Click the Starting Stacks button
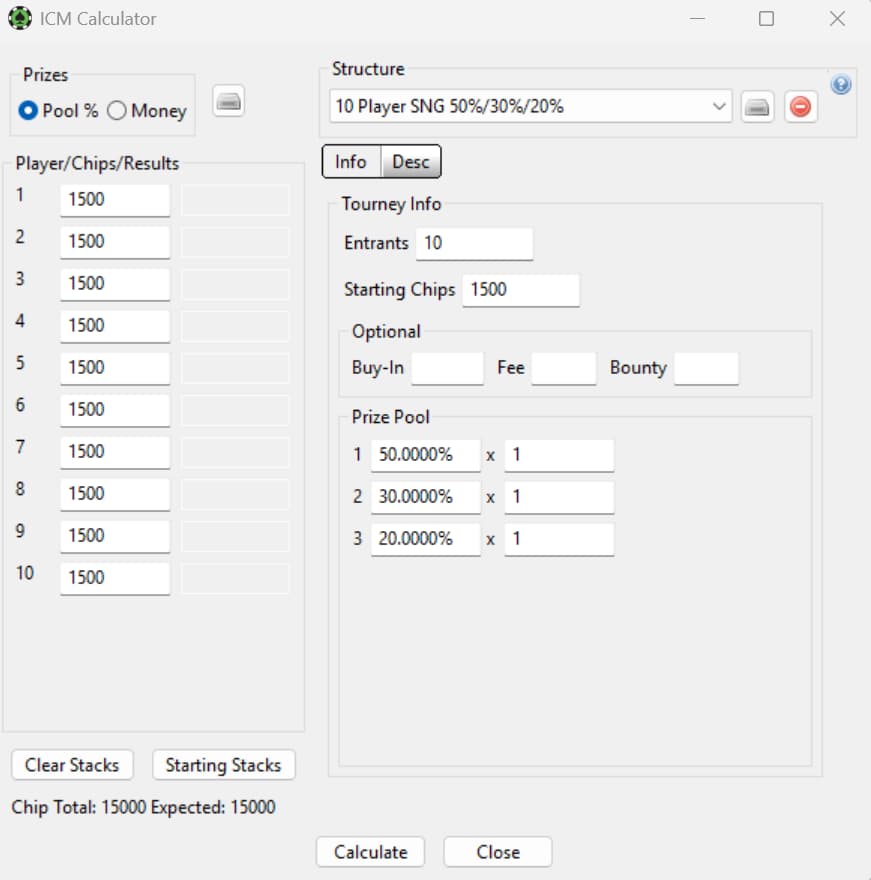871x880 pixels. pos(223,764)
